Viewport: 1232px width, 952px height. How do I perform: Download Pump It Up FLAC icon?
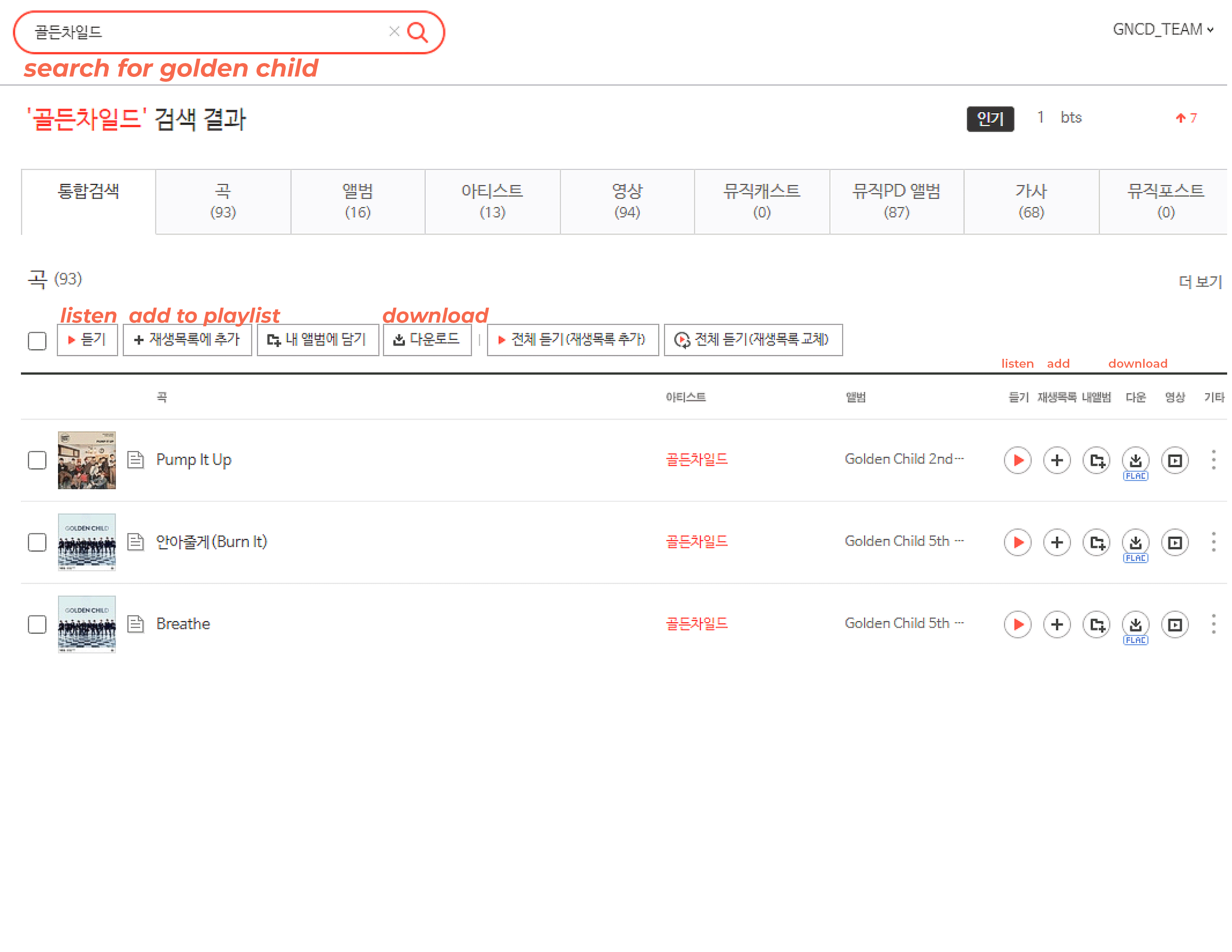pos(1135,461)
